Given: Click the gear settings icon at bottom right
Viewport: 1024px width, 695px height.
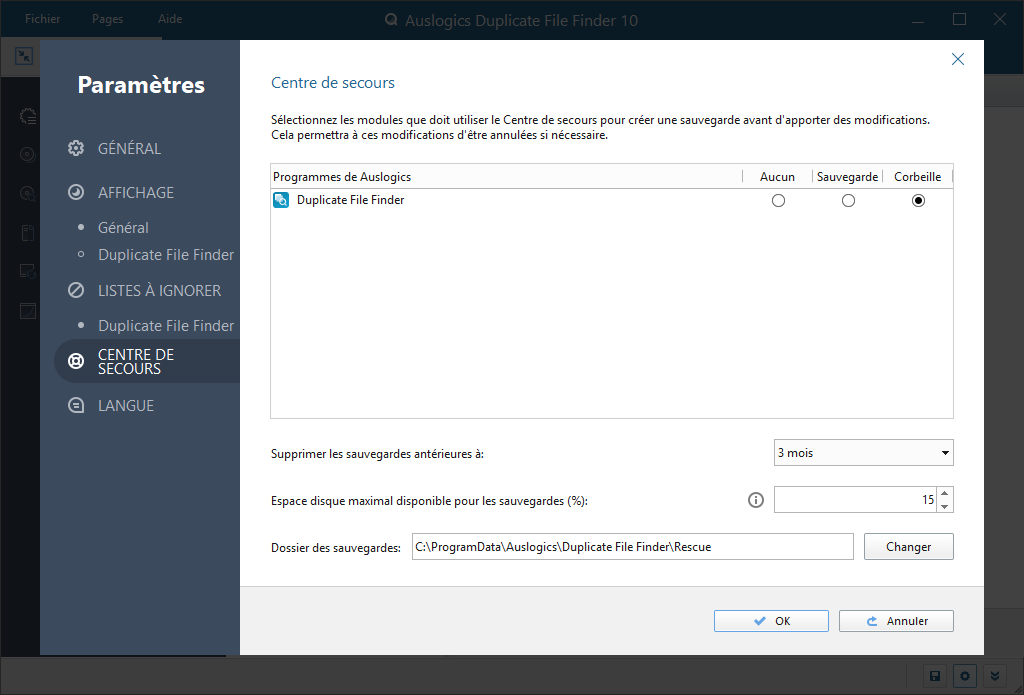Looking at the screenshot, I should (965, 676).
